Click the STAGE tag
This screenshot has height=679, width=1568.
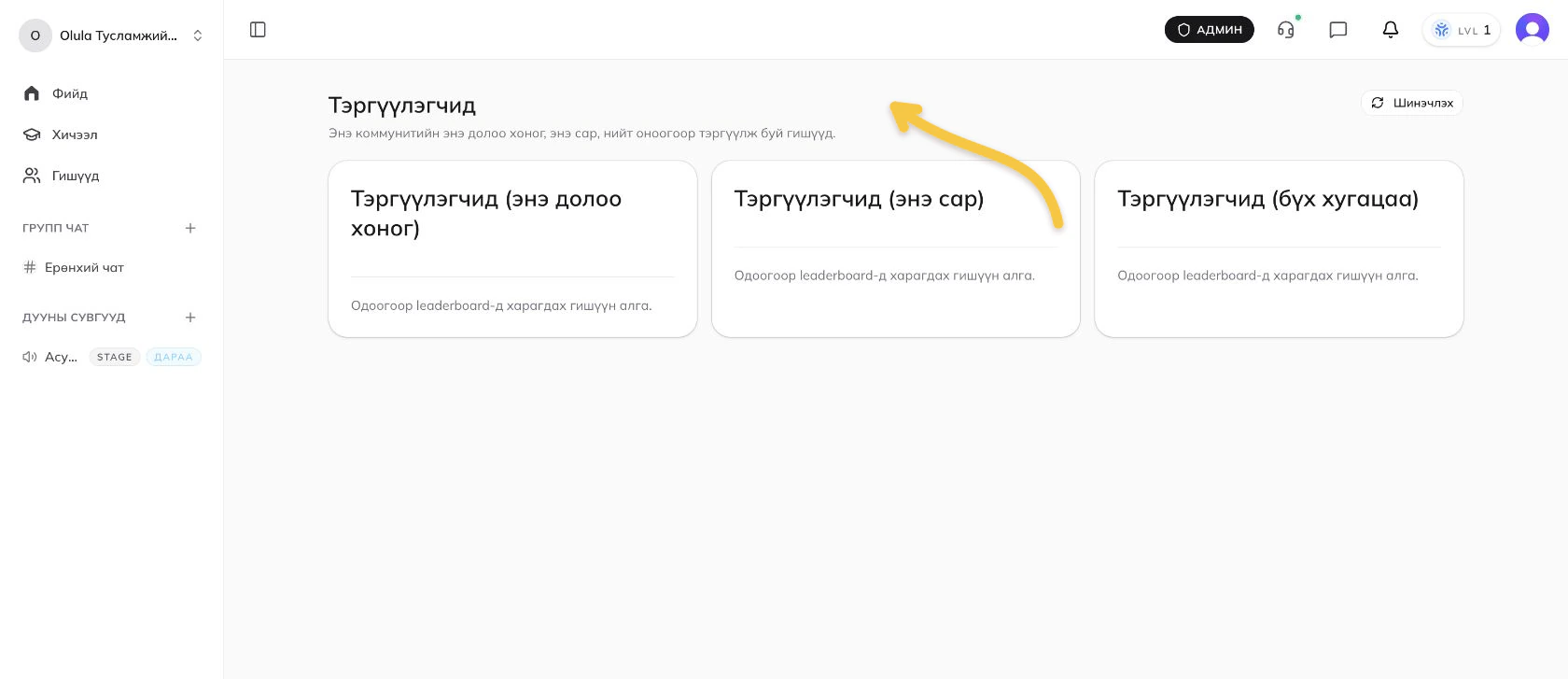[x=115, y=357]
